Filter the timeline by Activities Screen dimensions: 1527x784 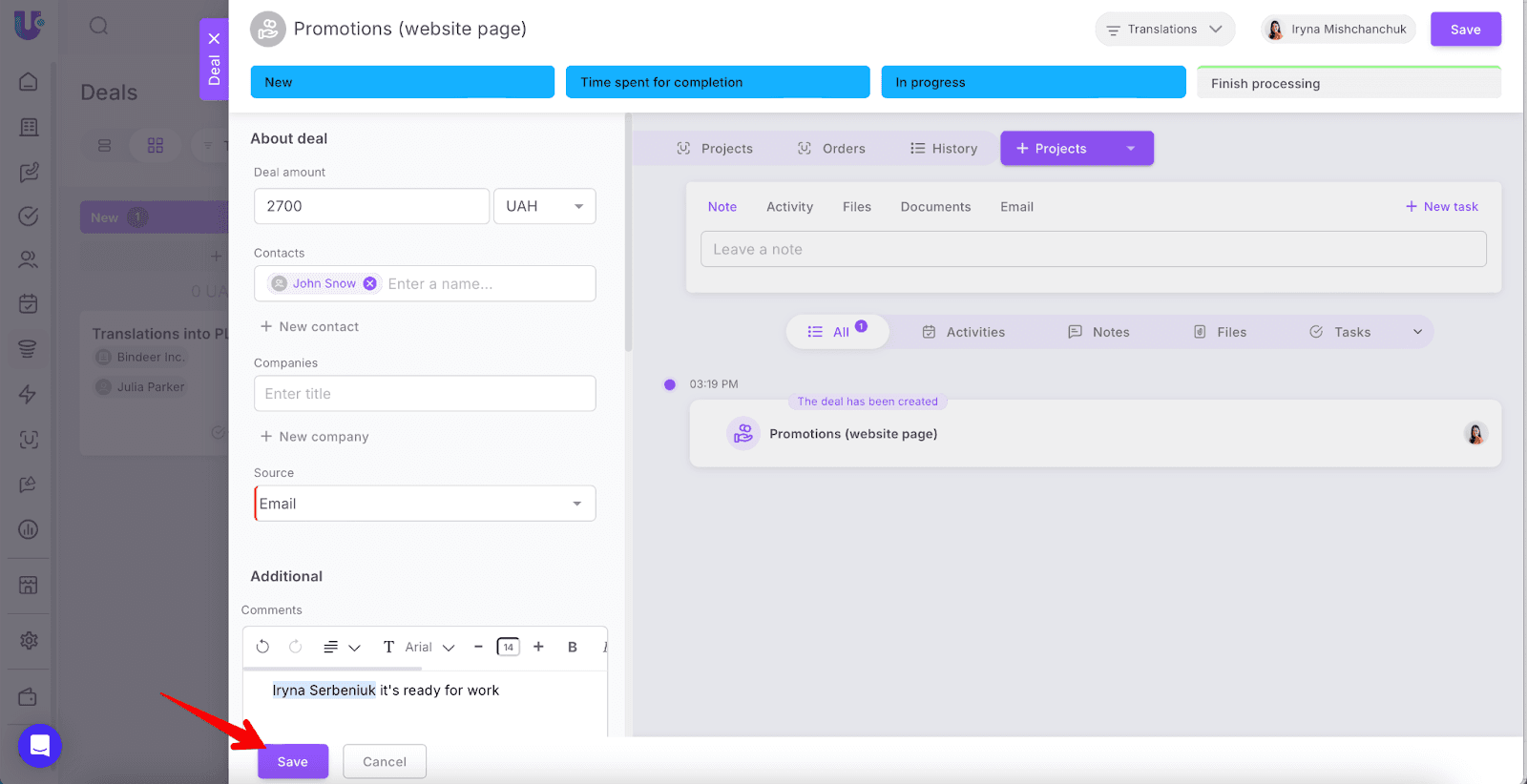[963, 332]
